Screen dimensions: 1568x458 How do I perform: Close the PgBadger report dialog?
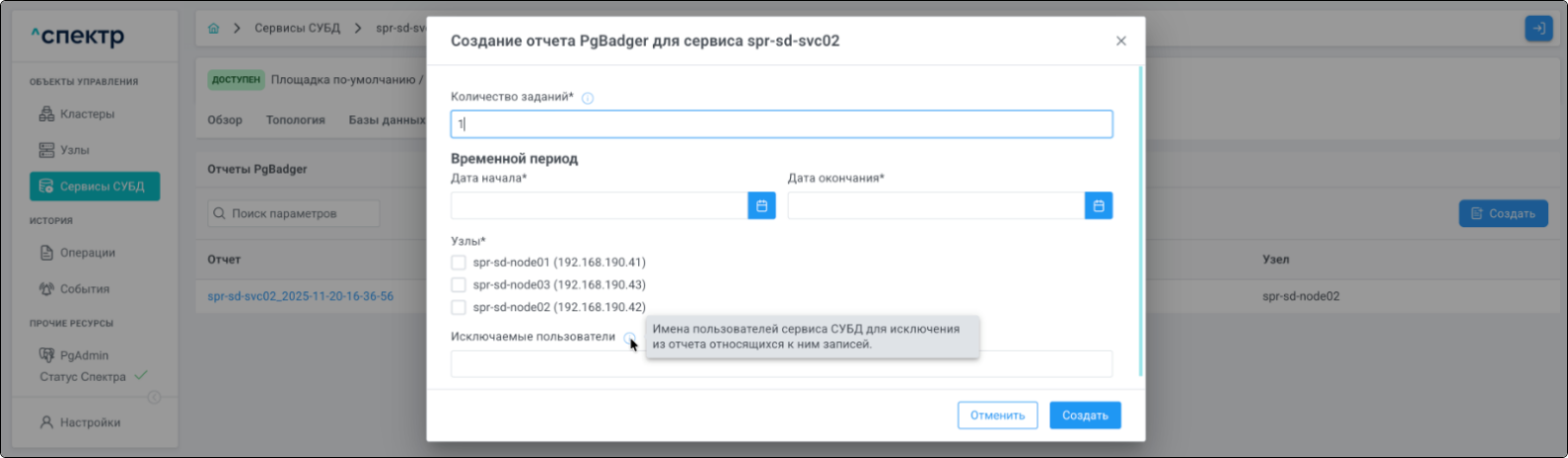point(1120,42)
